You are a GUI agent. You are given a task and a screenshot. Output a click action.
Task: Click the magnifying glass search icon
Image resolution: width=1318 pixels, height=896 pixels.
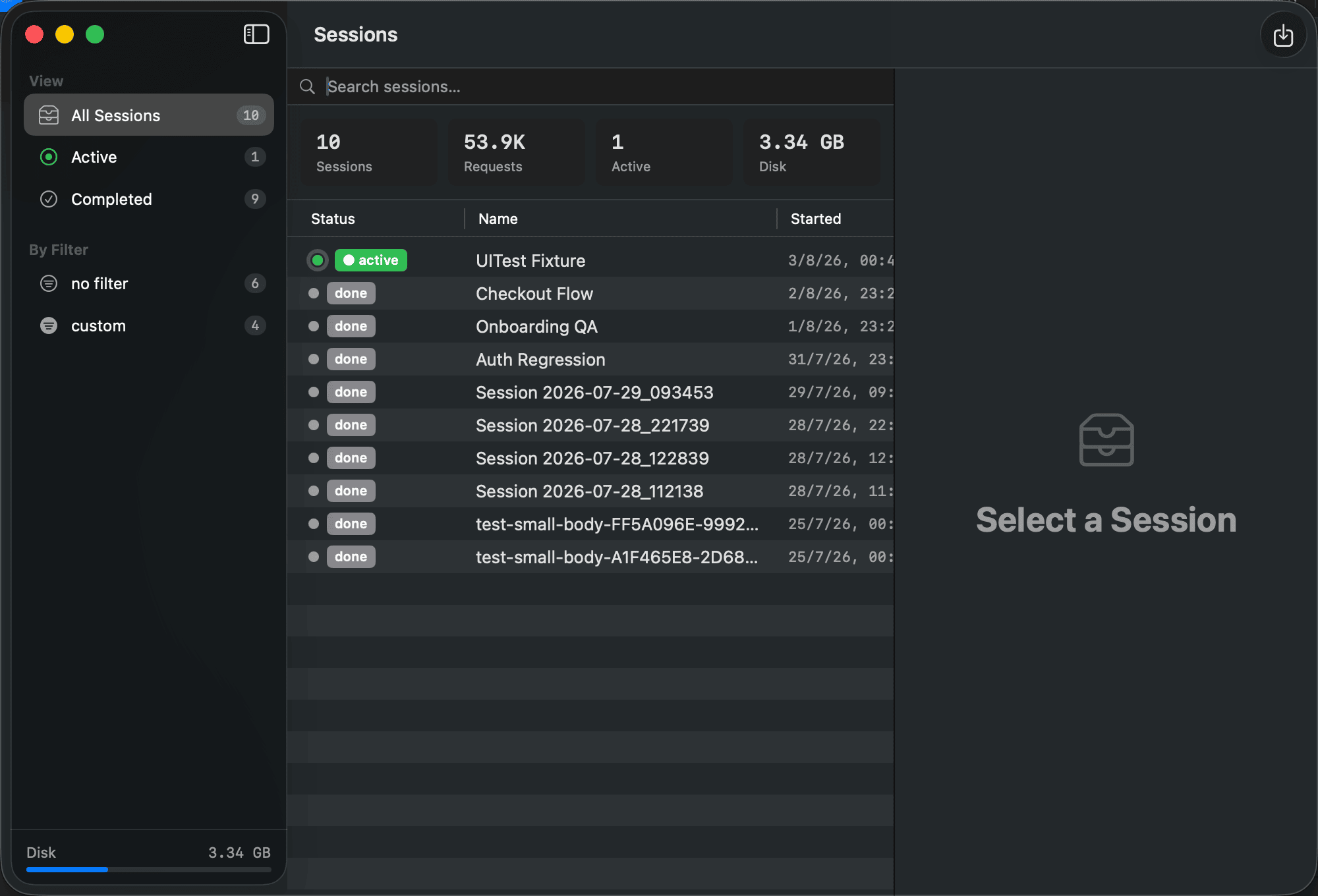click(307, 86)
